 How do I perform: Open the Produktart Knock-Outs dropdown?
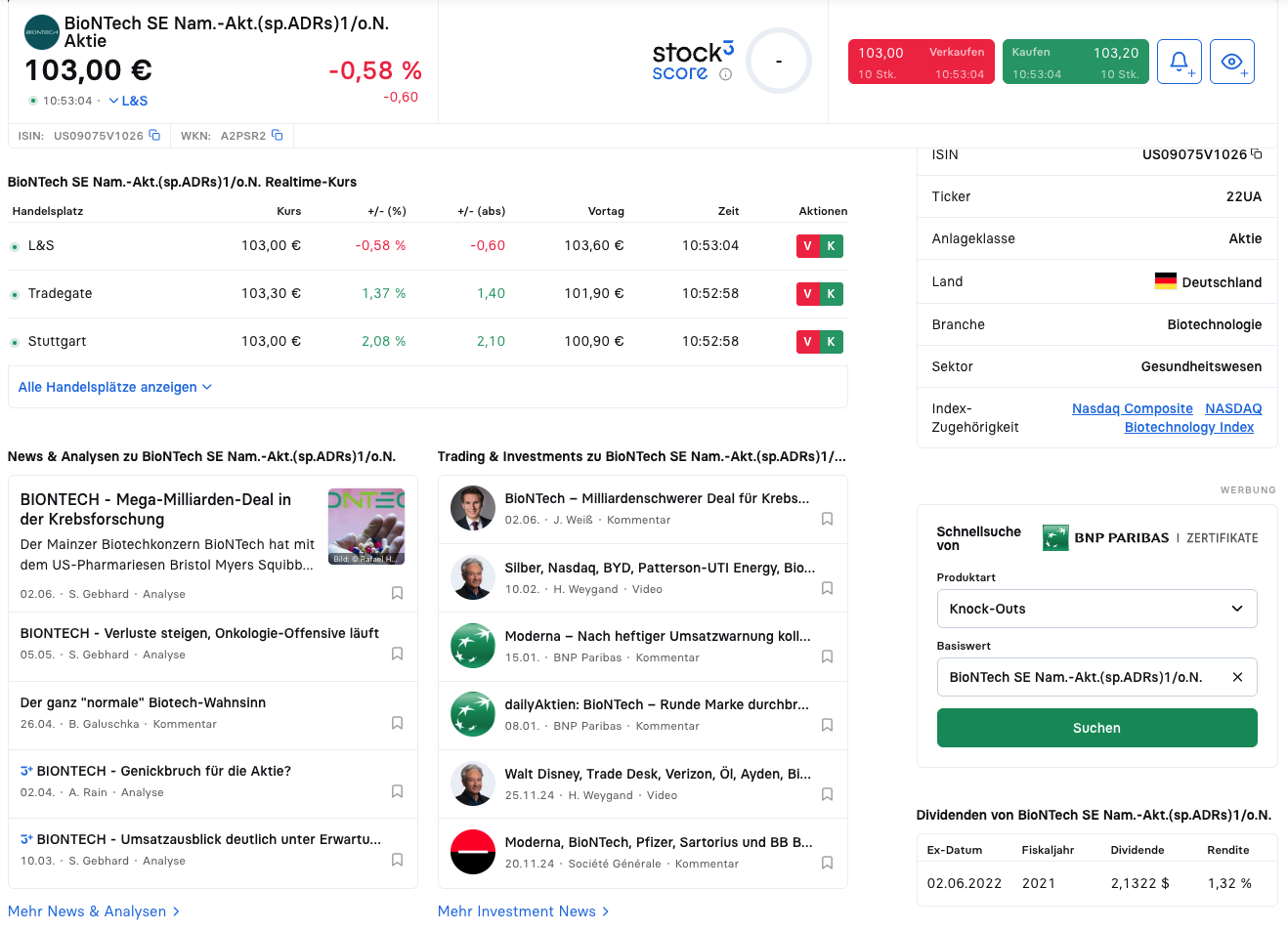(1096, 609)
